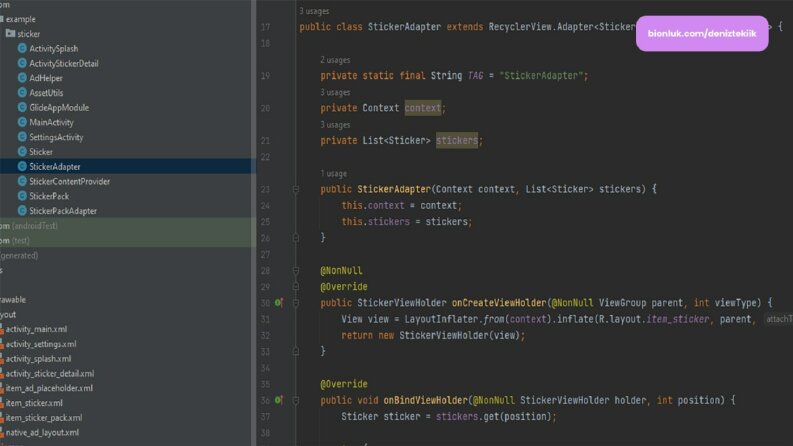The height and width of the screenshot is (446, 793).
Task: Click the highlighted 'stickers' field name
Action: [x=457, y=140]
